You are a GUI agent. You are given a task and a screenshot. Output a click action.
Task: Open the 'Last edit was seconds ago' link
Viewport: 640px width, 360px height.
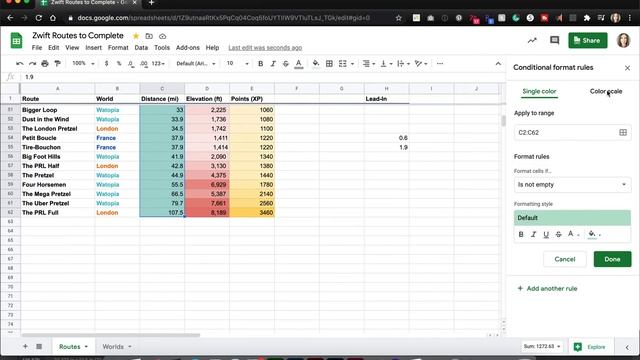(265, 48)
